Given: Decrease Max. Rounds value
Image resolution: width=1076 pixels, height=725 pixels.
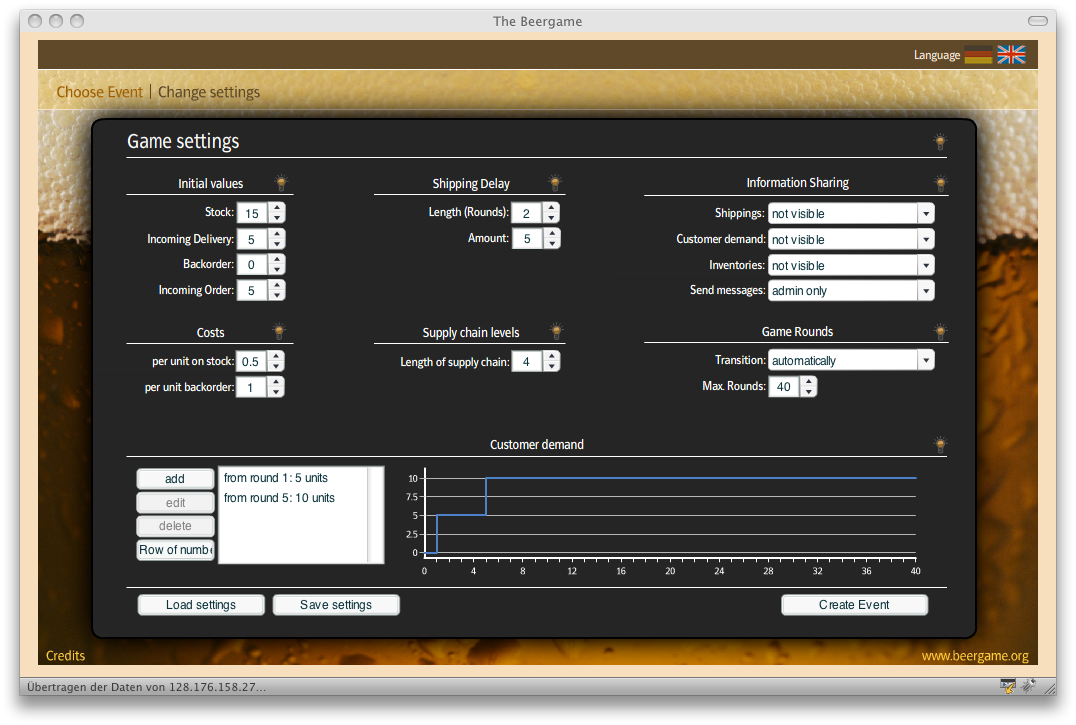Looking at the screenshot, I should 809,392.
